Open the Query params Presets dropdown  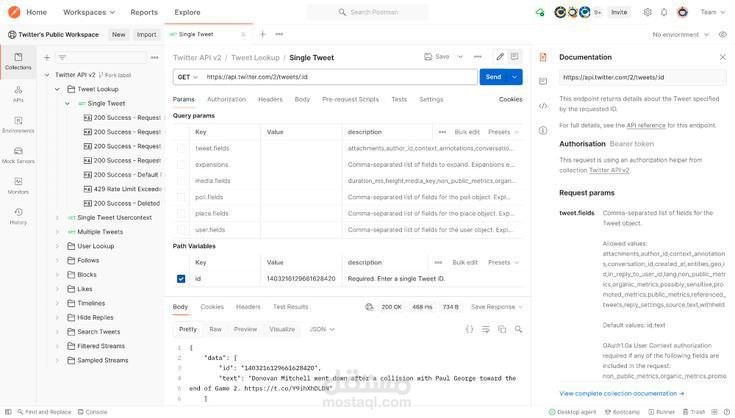[x=503, y=132]
